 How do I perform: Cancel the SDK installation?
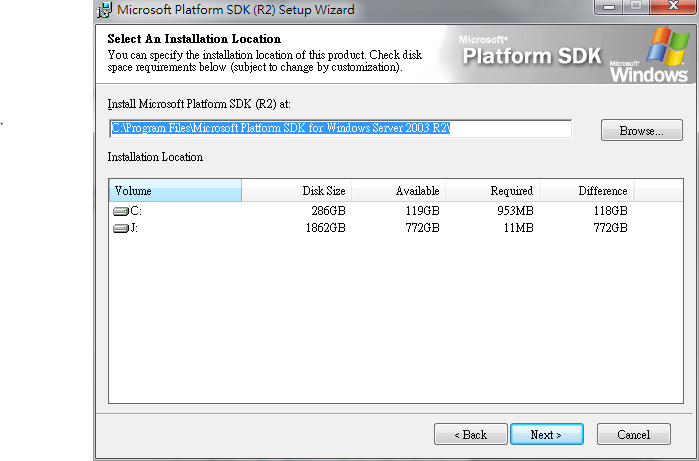(x=633, y=434)
